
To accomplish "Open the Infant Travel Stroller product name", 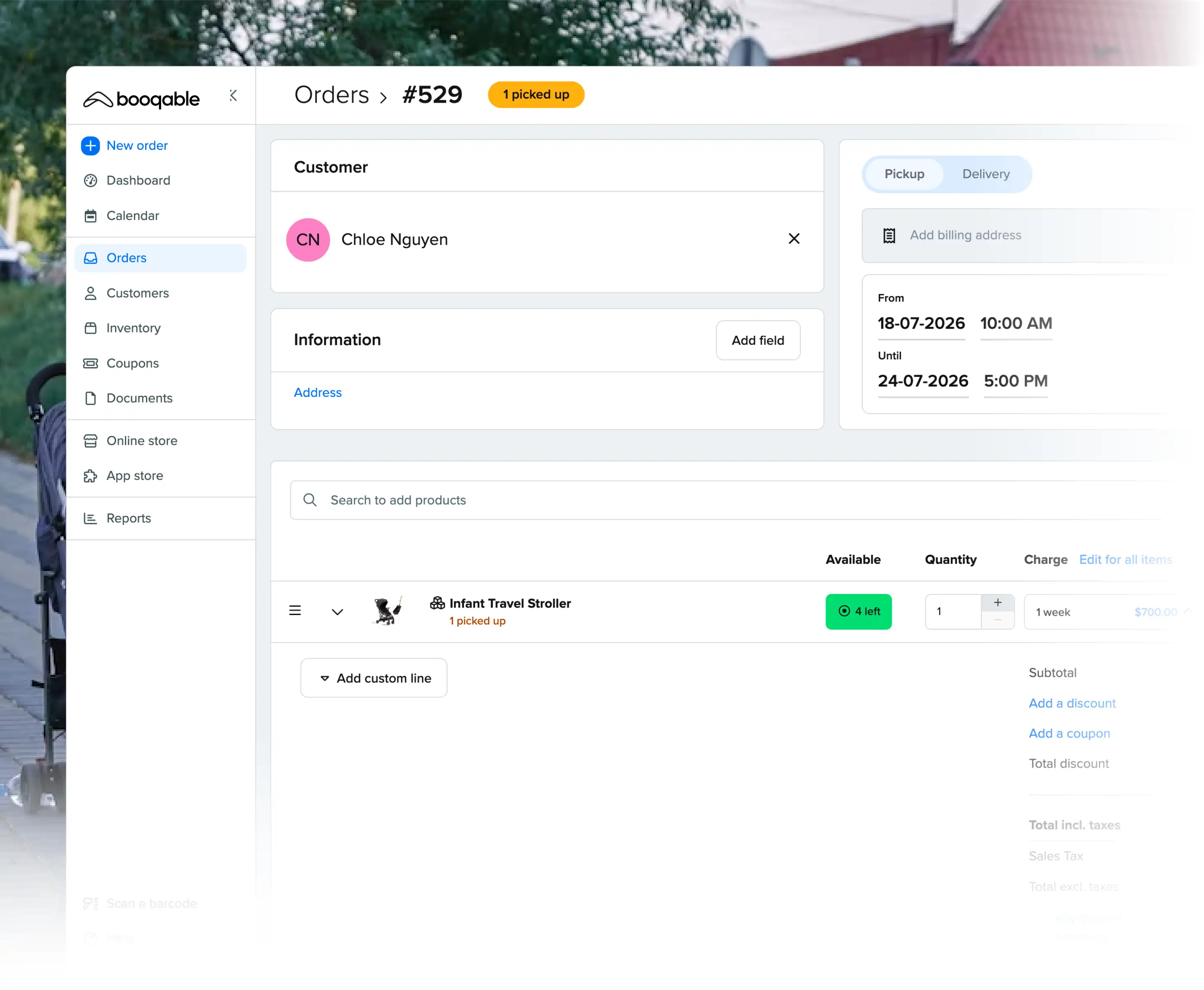I will click(x=510, y=603).
